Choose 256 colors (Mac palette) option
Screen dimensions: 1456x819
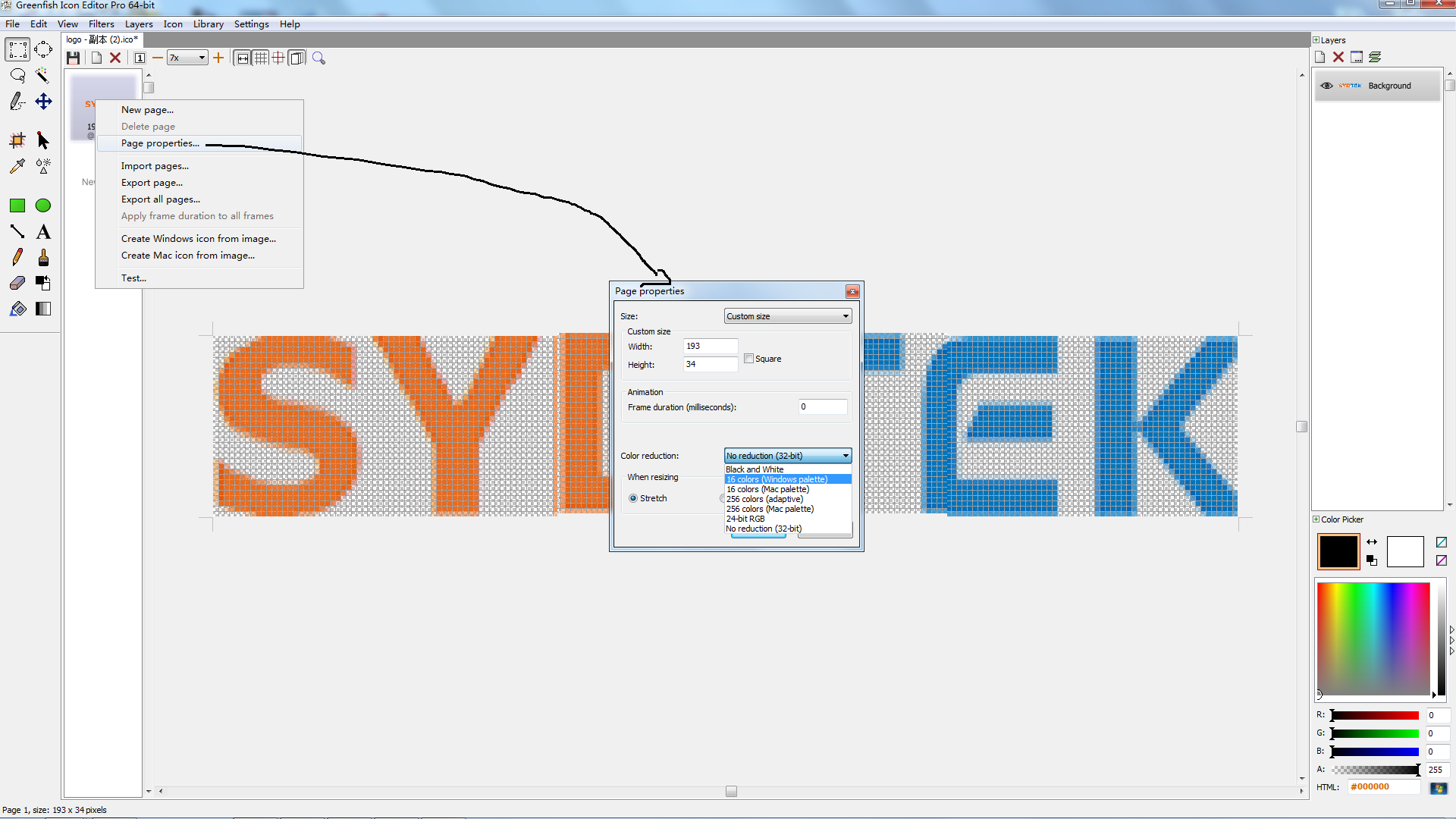[788, 509]
